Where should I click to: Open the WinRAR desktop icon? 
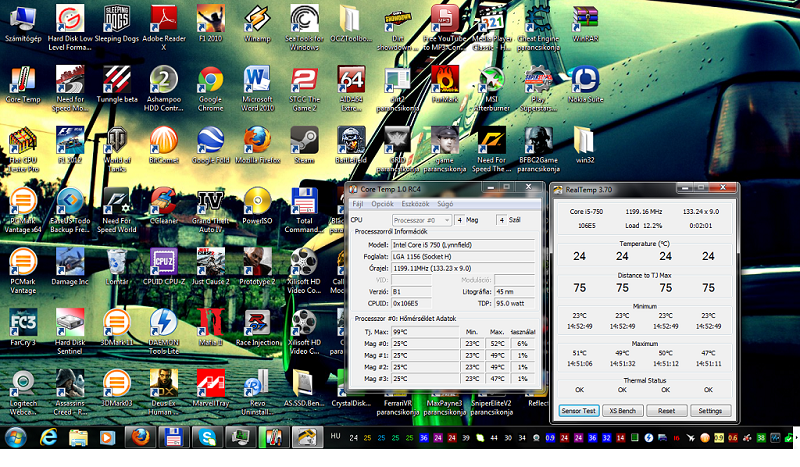585,24
